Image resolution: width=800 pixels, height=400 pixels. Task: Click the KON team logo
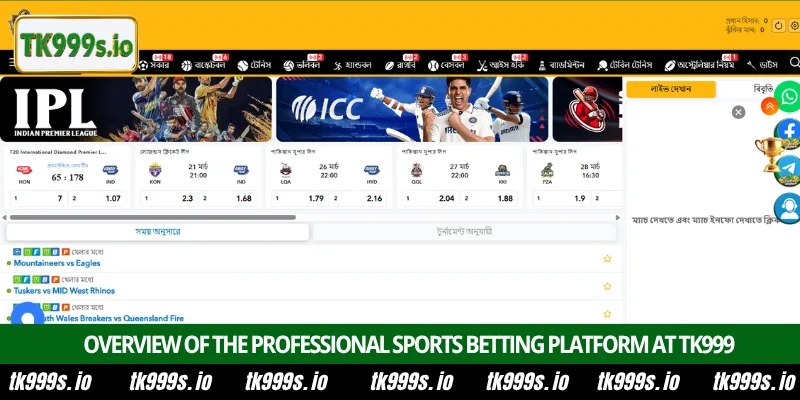[x=155, y=170]
